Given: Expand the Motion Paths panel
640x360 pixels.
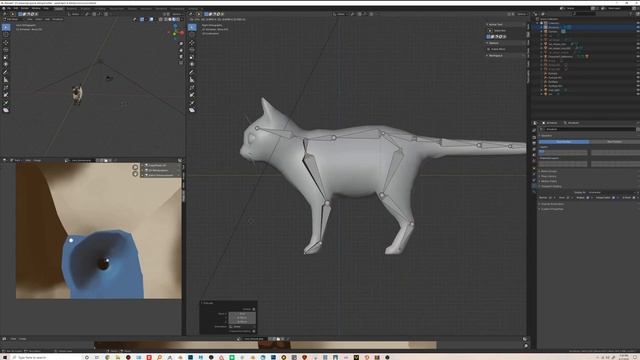Looking at the screenshot, I should (x=549, y=181).
